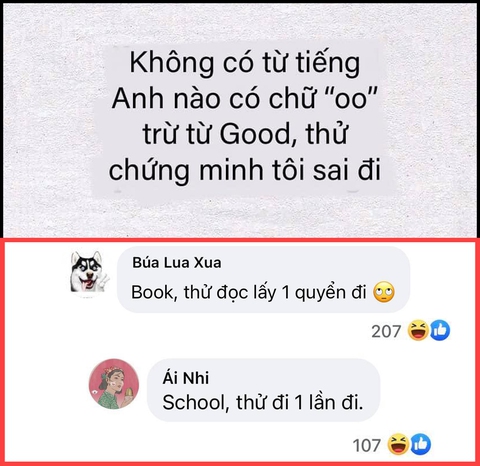
Task: Open the 107 reactions count
Action: pos(367,446)
